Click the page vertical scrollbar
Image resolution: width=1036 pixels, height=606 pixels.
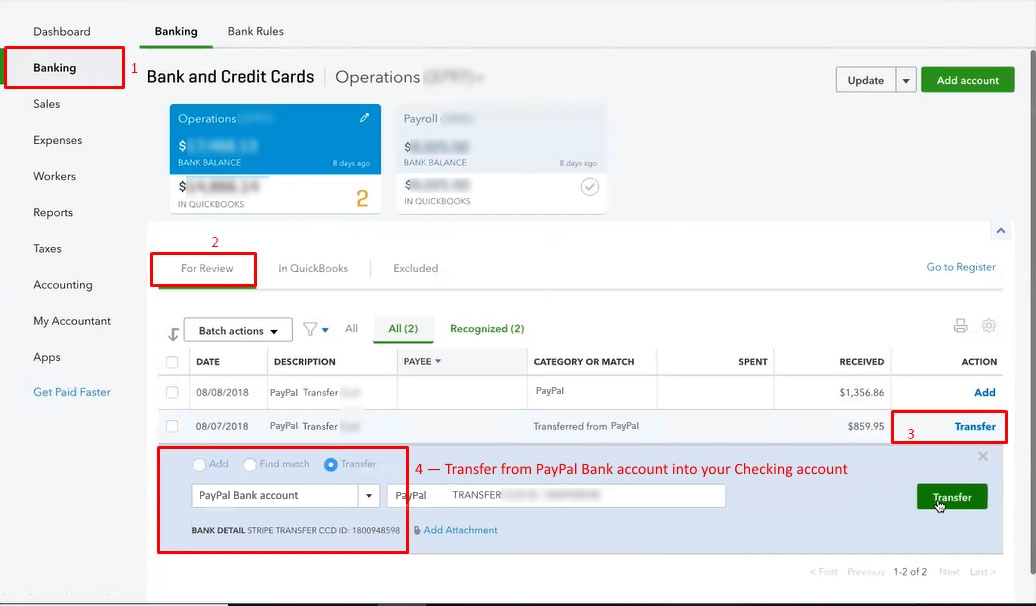1032,311
